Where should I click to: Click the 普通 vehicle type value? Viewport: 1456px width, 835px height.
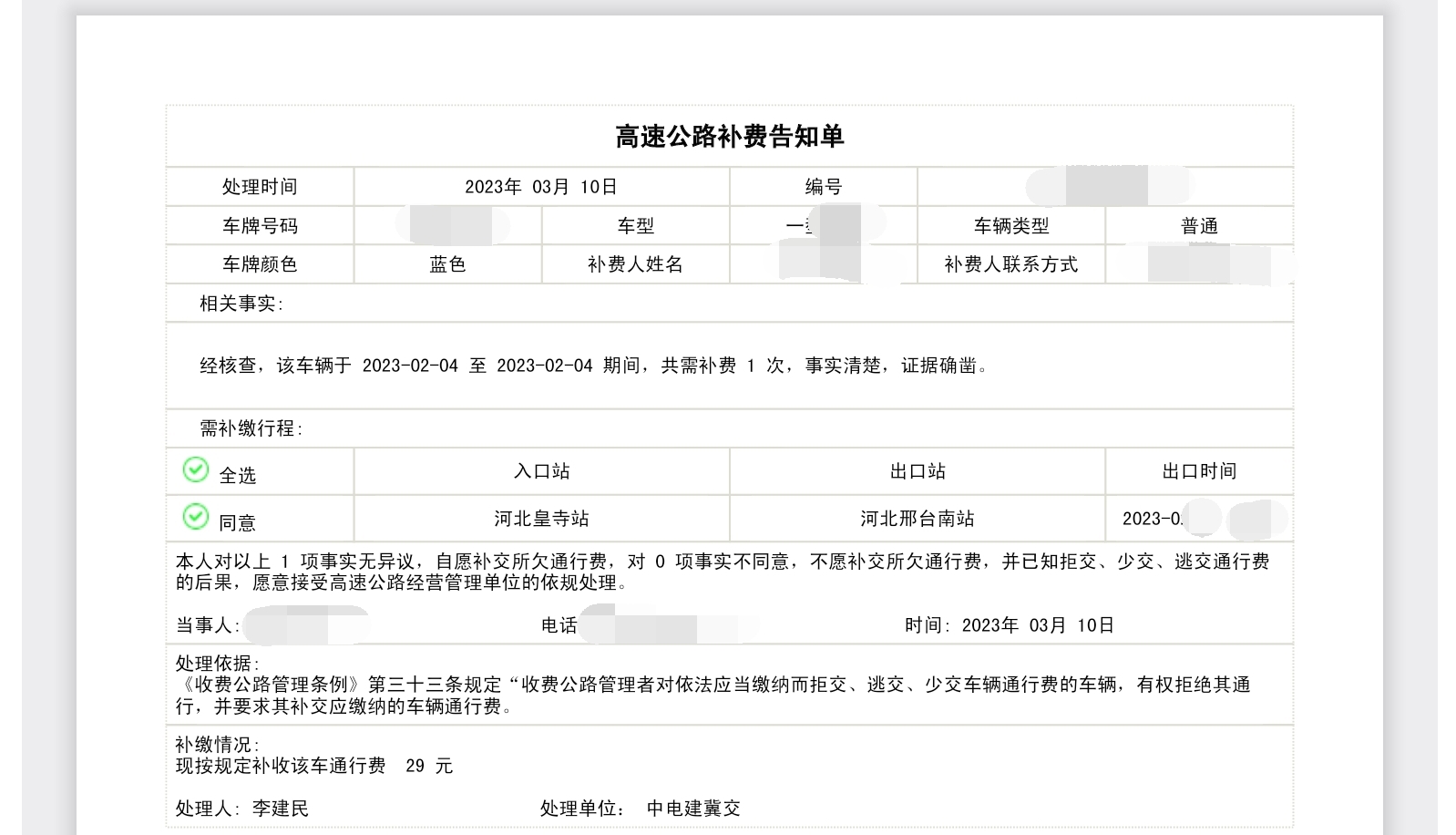pyautogui.click(x=1199, y=226)
